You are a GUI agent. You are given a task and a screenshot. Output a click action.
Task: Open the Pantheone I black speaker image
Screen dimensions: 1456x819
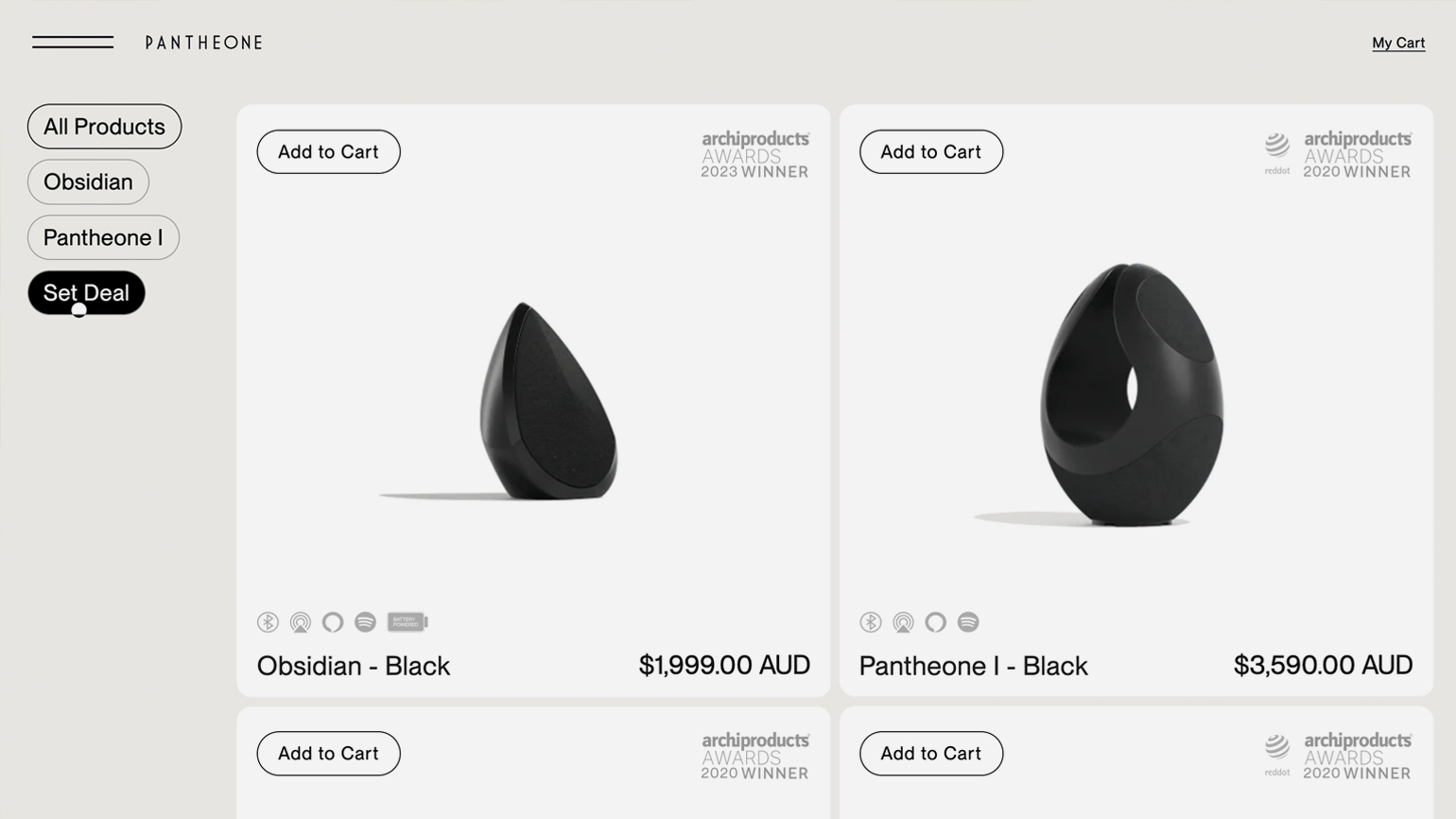[1131, 394]
